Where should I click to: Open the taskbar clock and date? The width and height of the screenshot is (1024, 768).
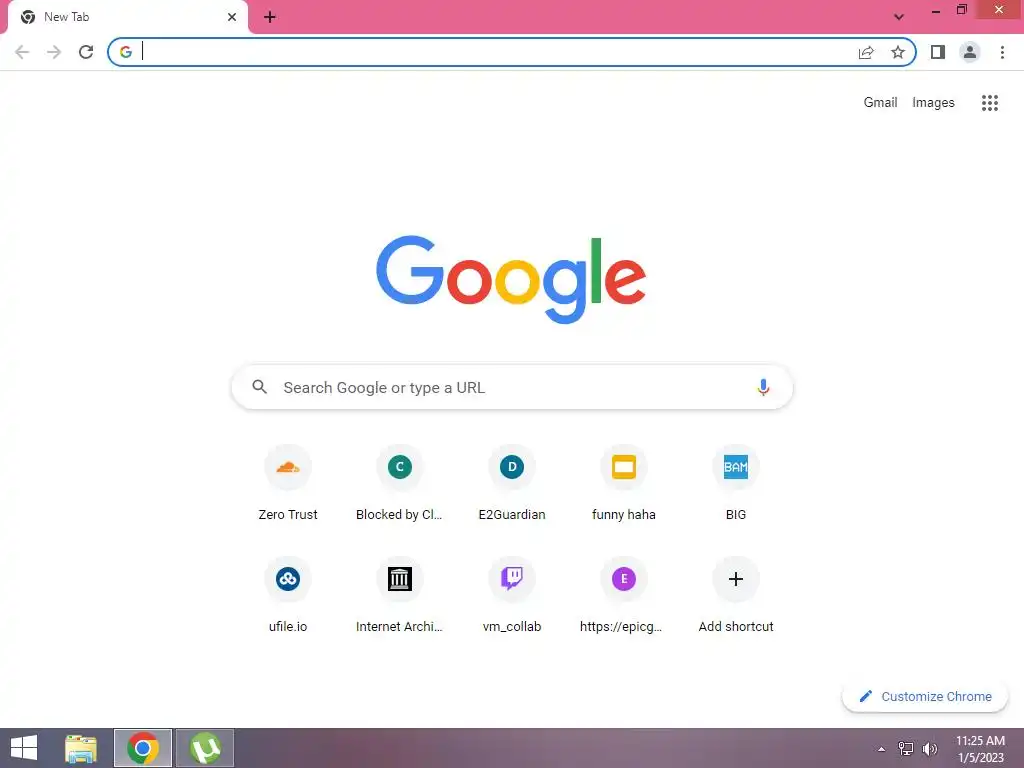(980, 749)
